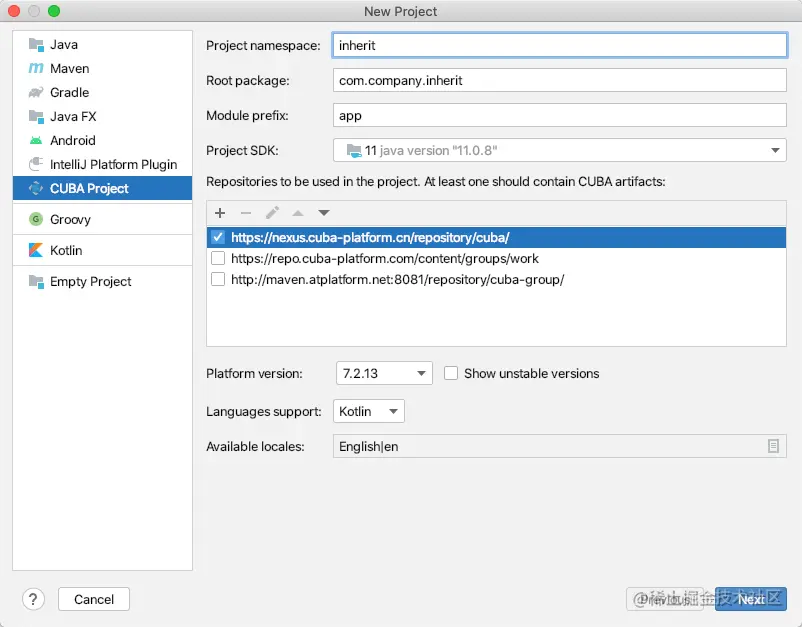This screenshot has width=802, height=627.
Task: Click the Android robot icon
Action: click(36, 141)
